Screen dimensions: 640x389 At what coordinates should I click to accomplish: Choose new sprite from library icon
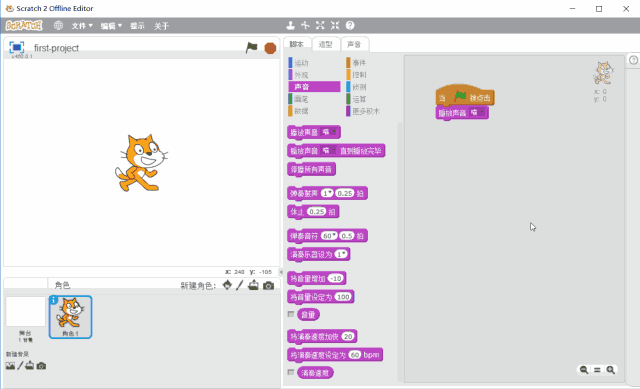click(x=227, y=285)
